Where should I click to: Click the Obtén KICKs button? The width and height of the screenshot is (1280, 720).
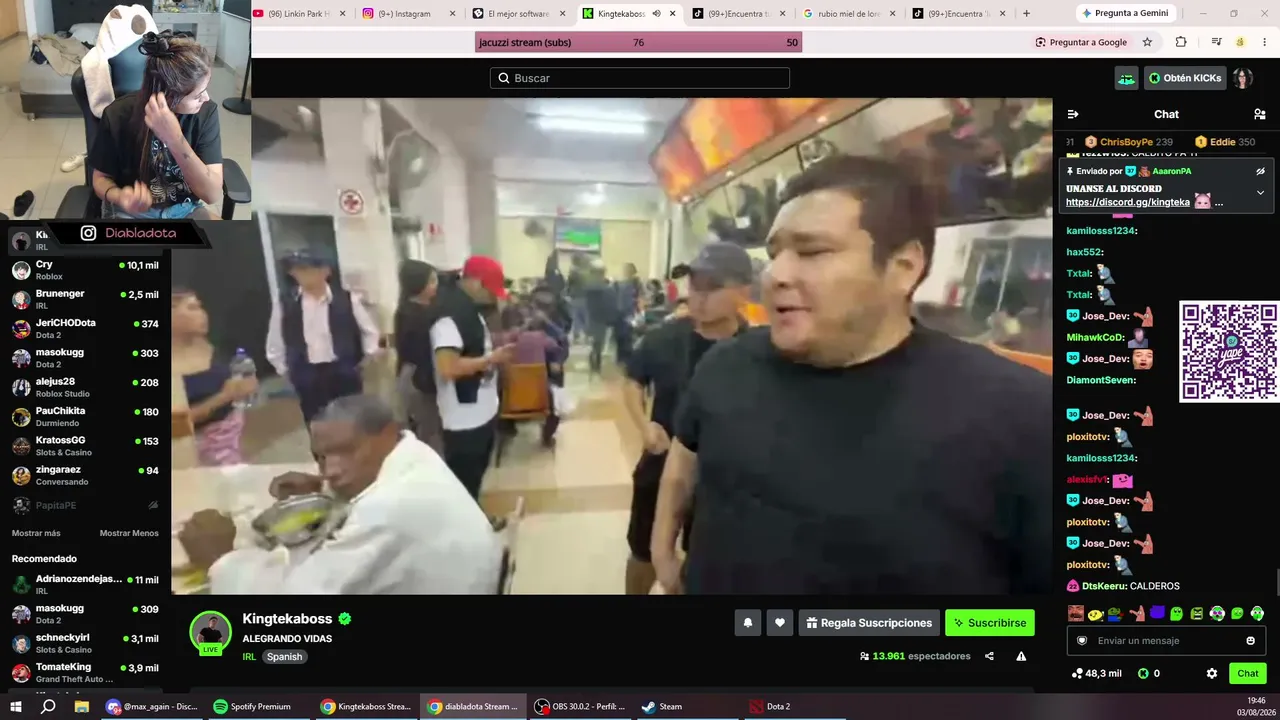1185,78
